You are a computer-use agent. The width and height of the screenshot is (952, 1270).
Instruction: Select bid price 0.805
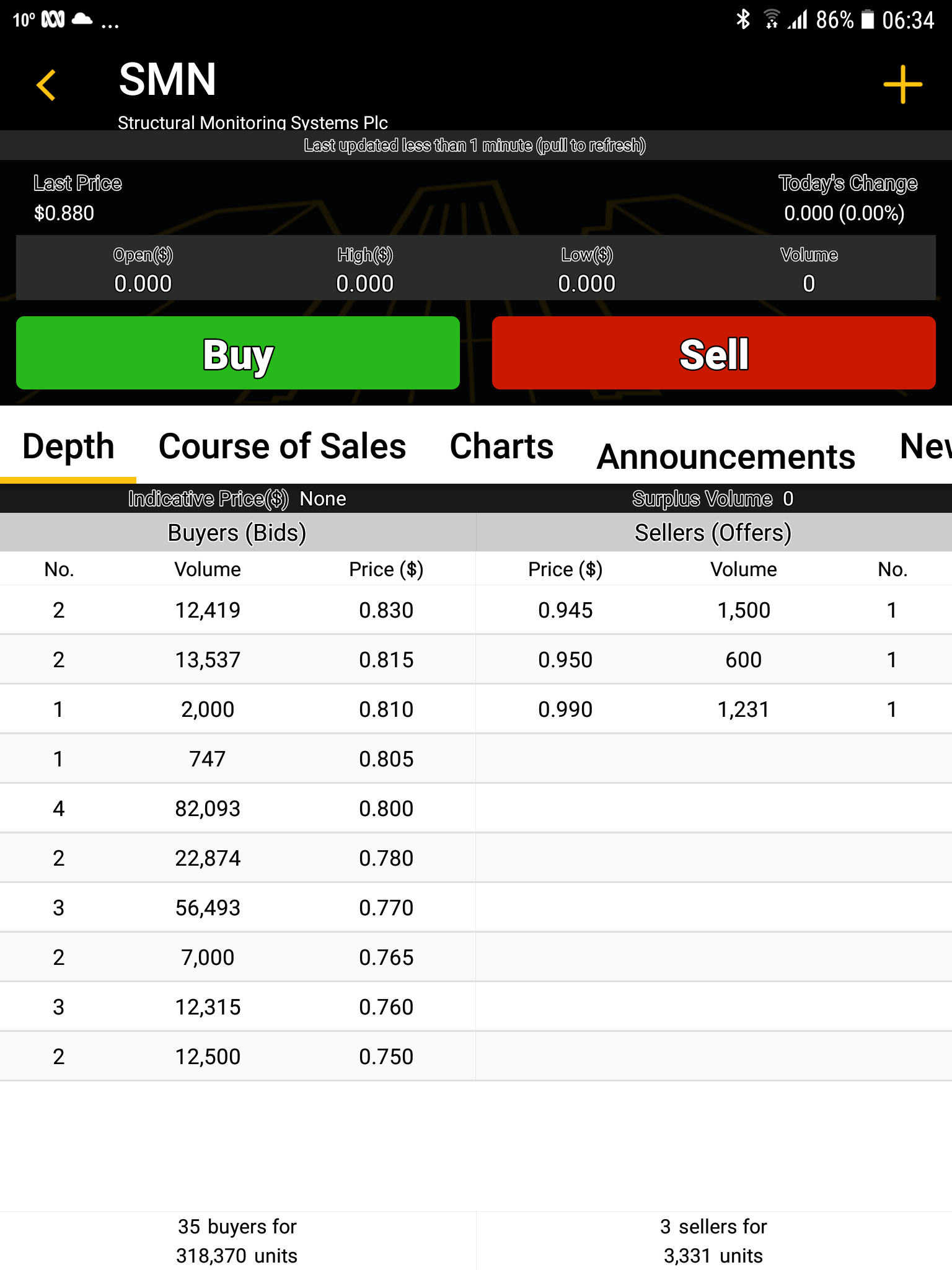(386, 759)
